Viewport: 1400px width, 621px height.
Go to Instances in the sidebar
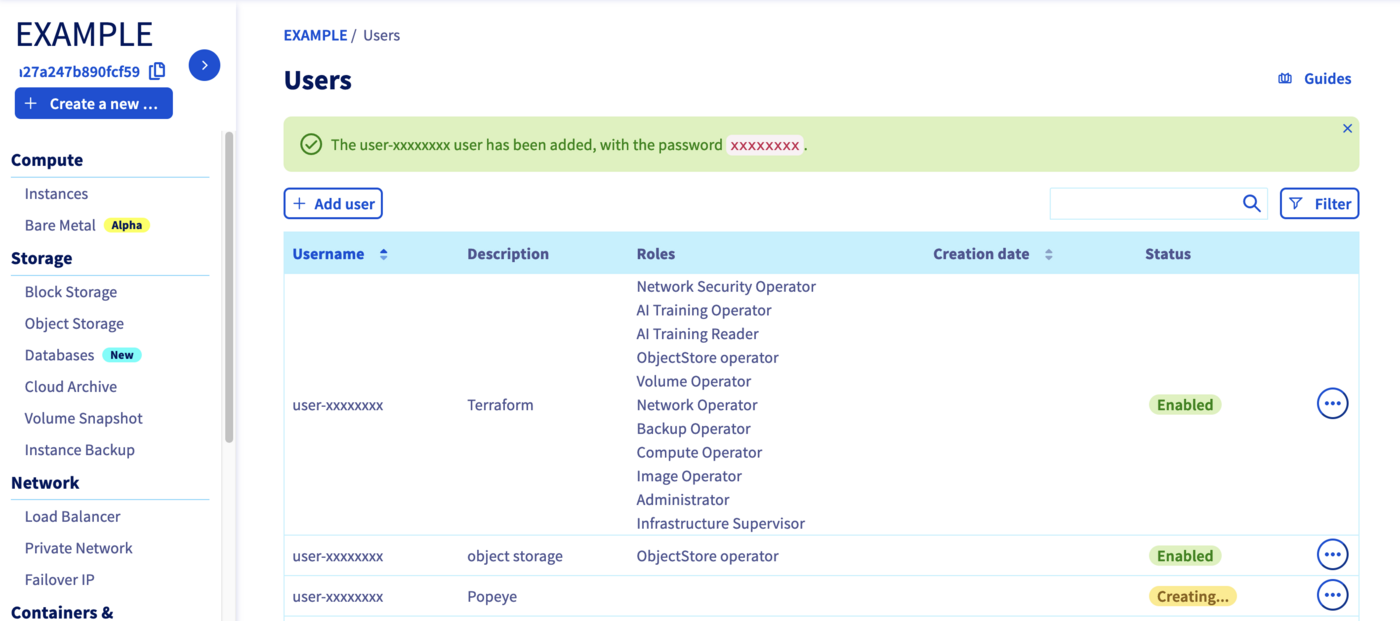tap(56, 194)
